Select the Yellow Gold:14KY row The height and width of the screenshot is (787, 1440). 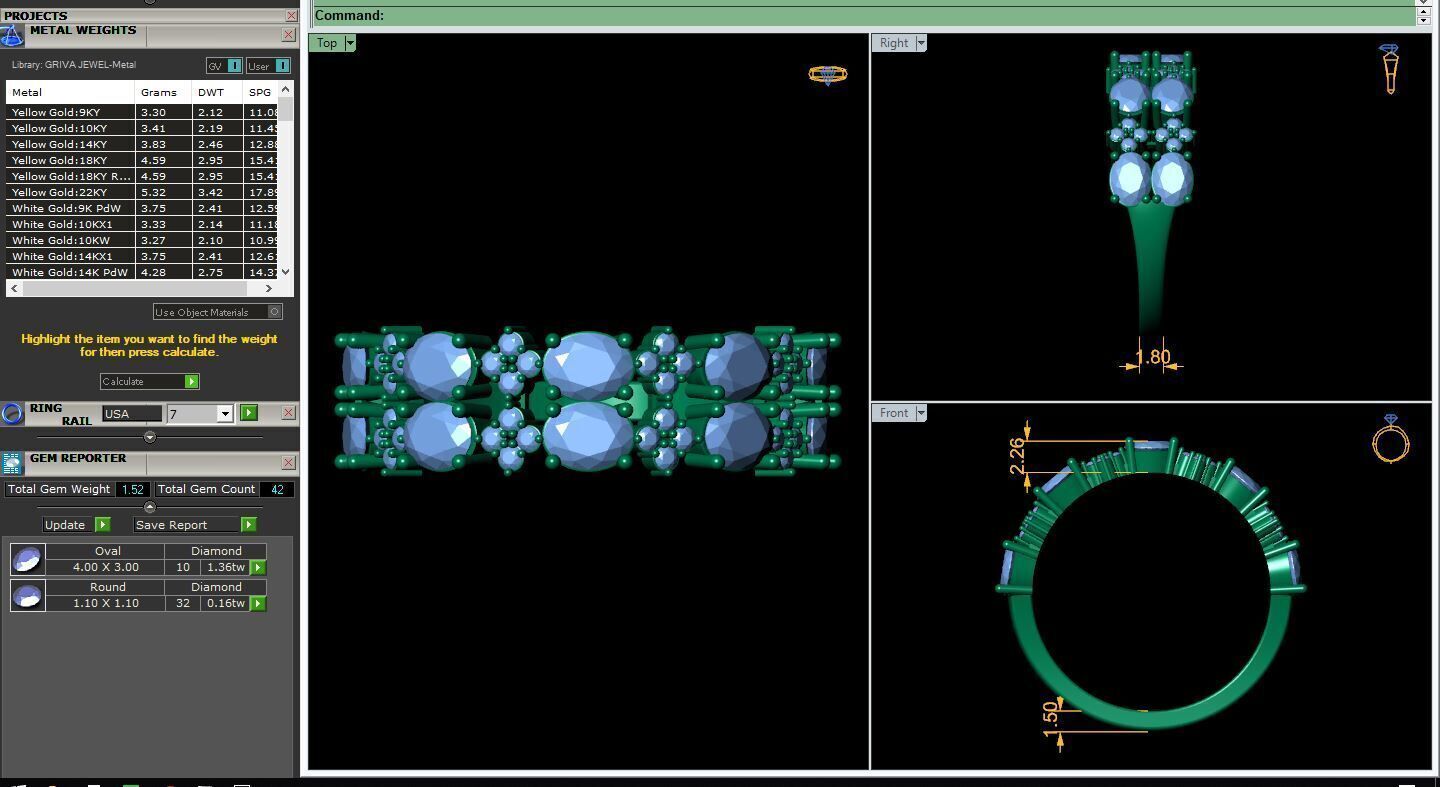[142, 144]
